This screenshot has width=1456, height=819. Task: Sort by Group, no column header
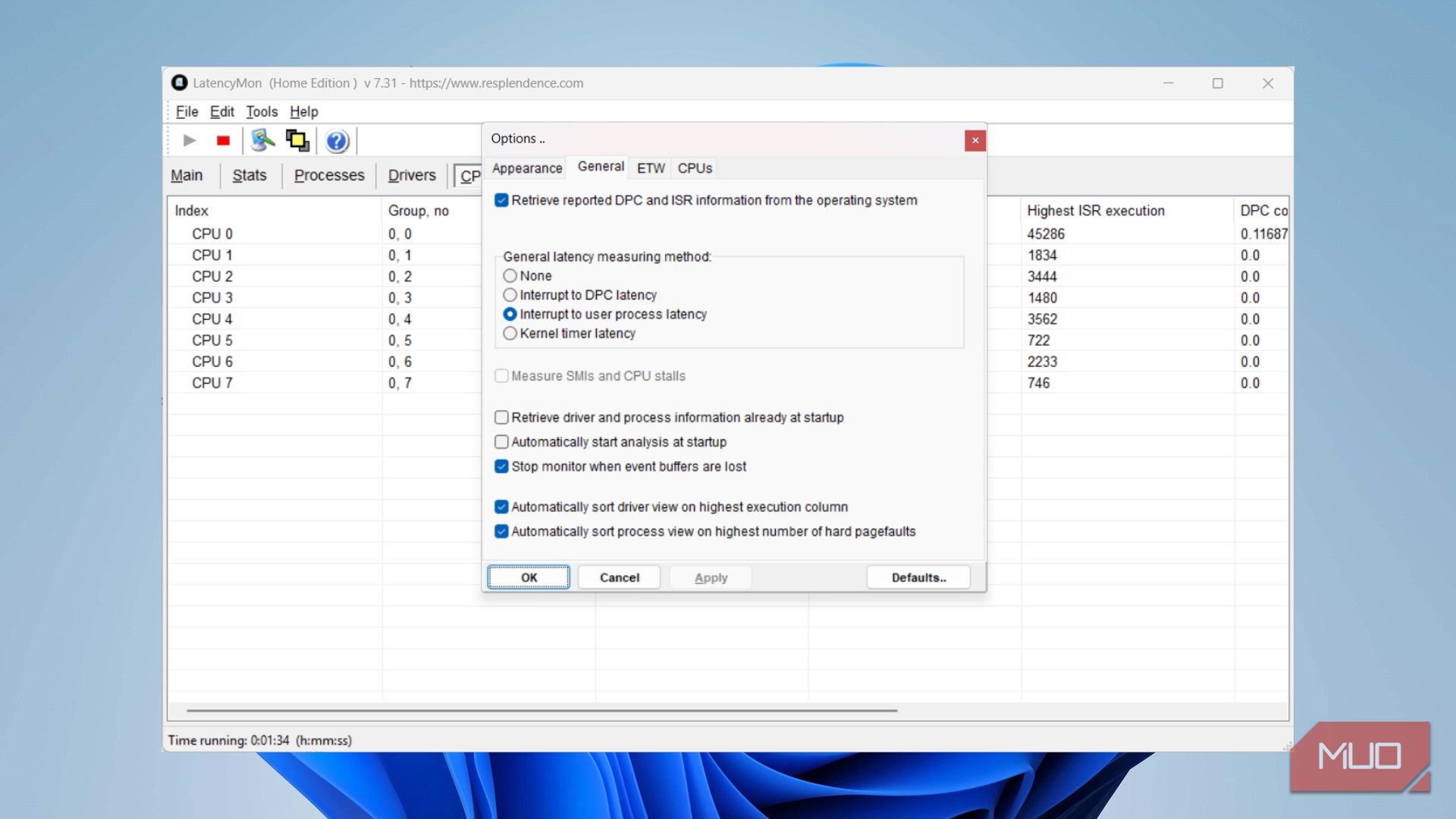tap(431, 211)
